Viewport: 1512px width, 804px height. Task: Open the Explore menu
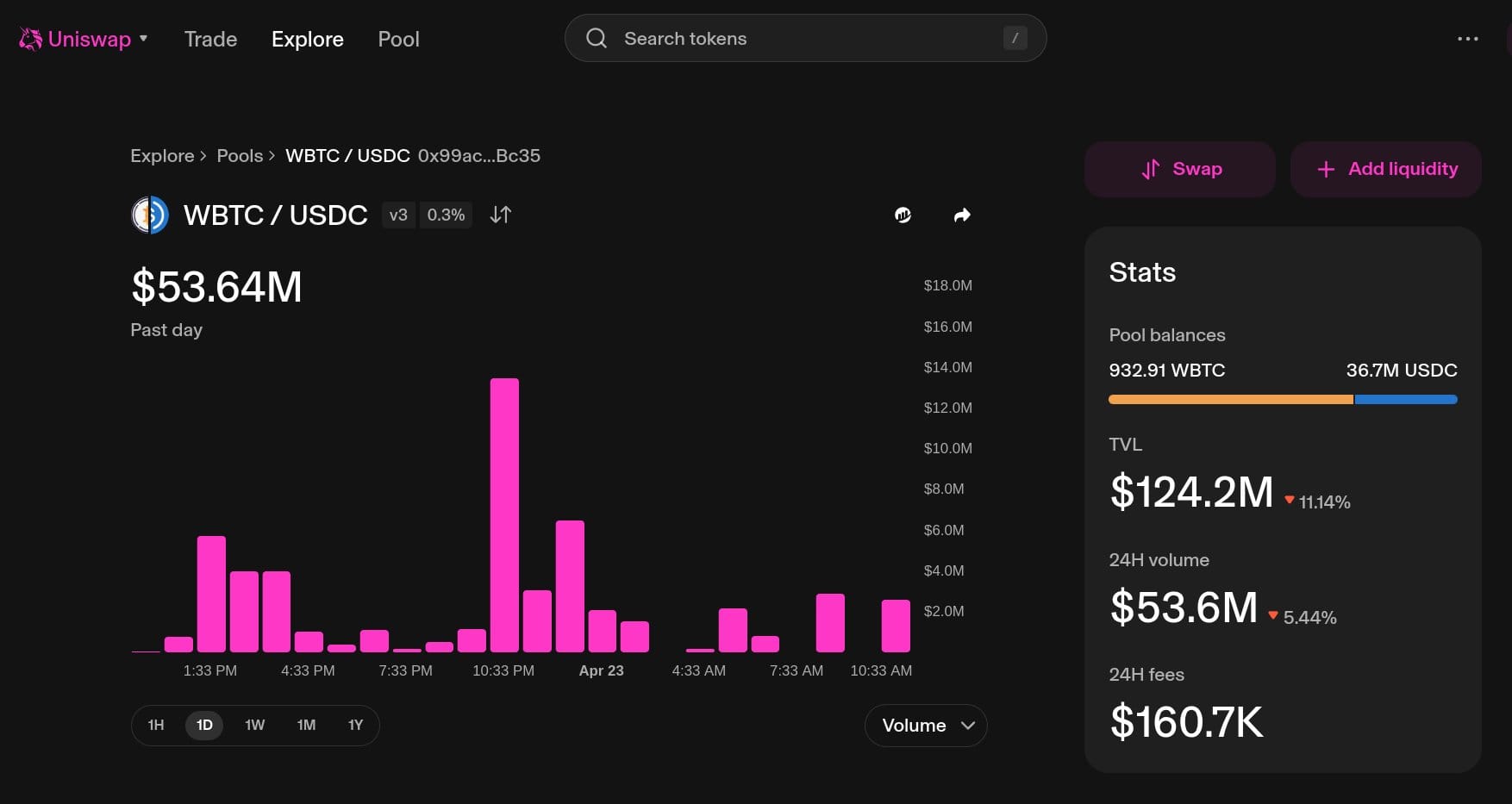coord(308,39)
